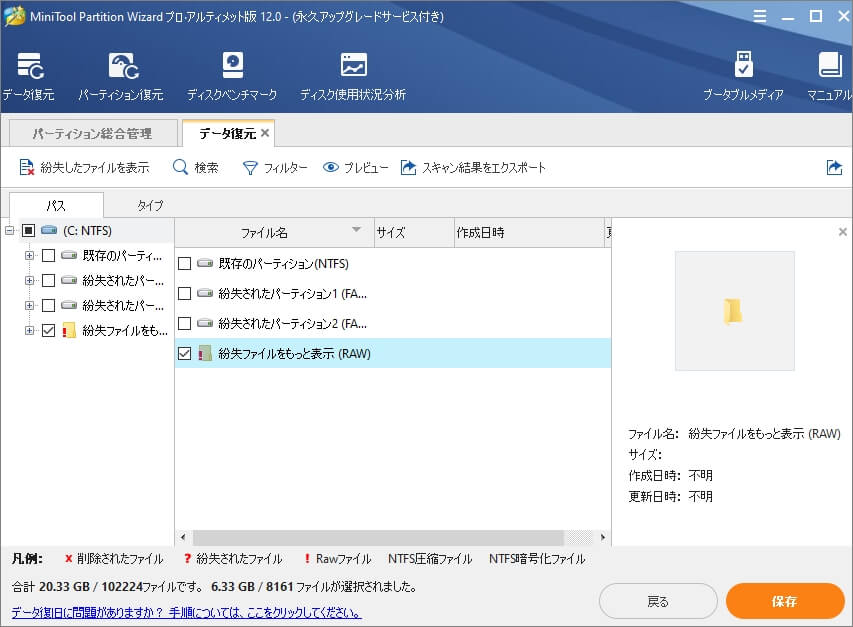Viewport: 853px width, 627px height.
Task: Click 紛失したファイルを表示 toolbar button
Action: coord(84,167)
